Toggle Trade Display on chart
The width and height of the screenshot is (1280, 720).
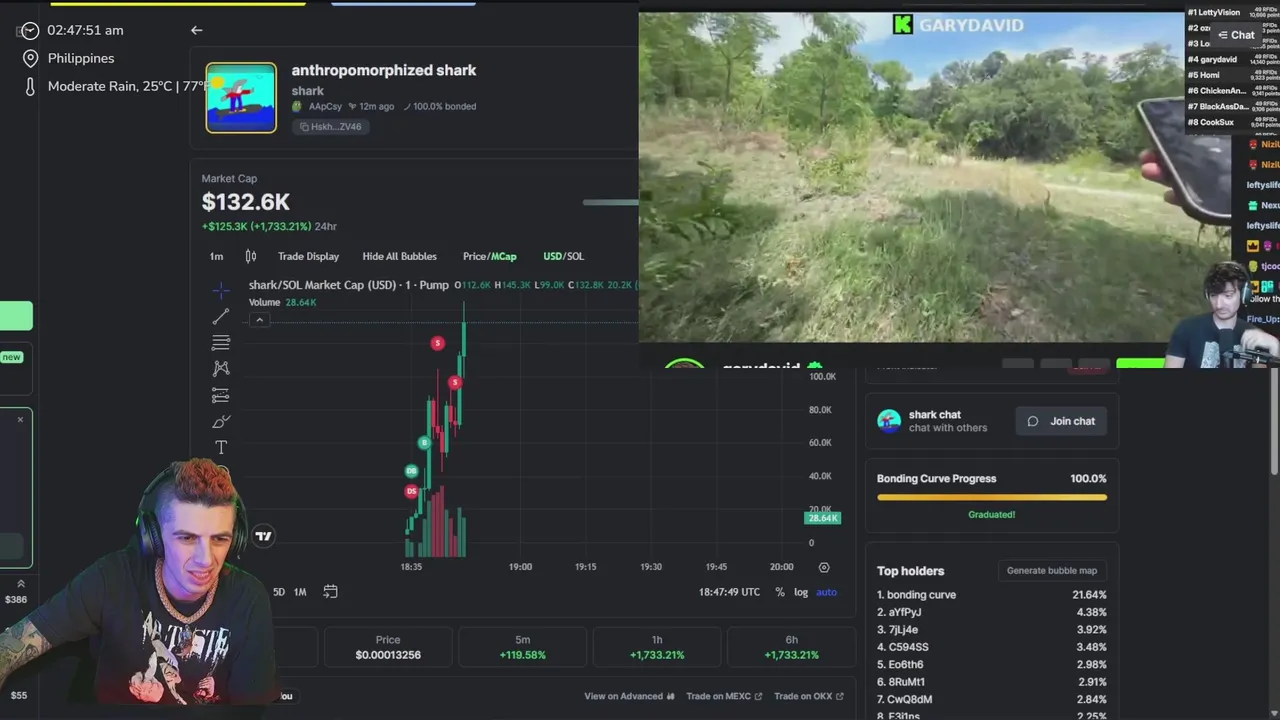(x=308, y=256)
